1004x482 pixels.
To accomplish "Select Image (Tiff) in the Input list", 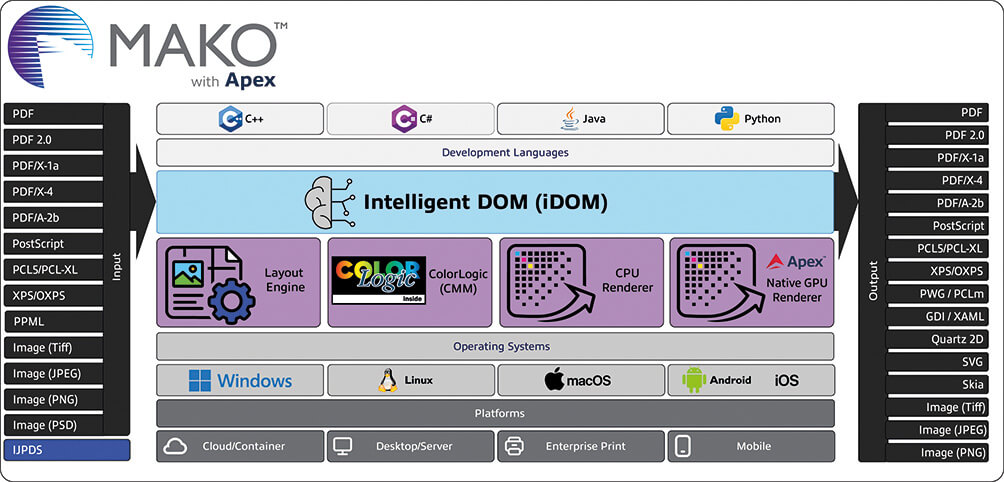I will (53, 348).
